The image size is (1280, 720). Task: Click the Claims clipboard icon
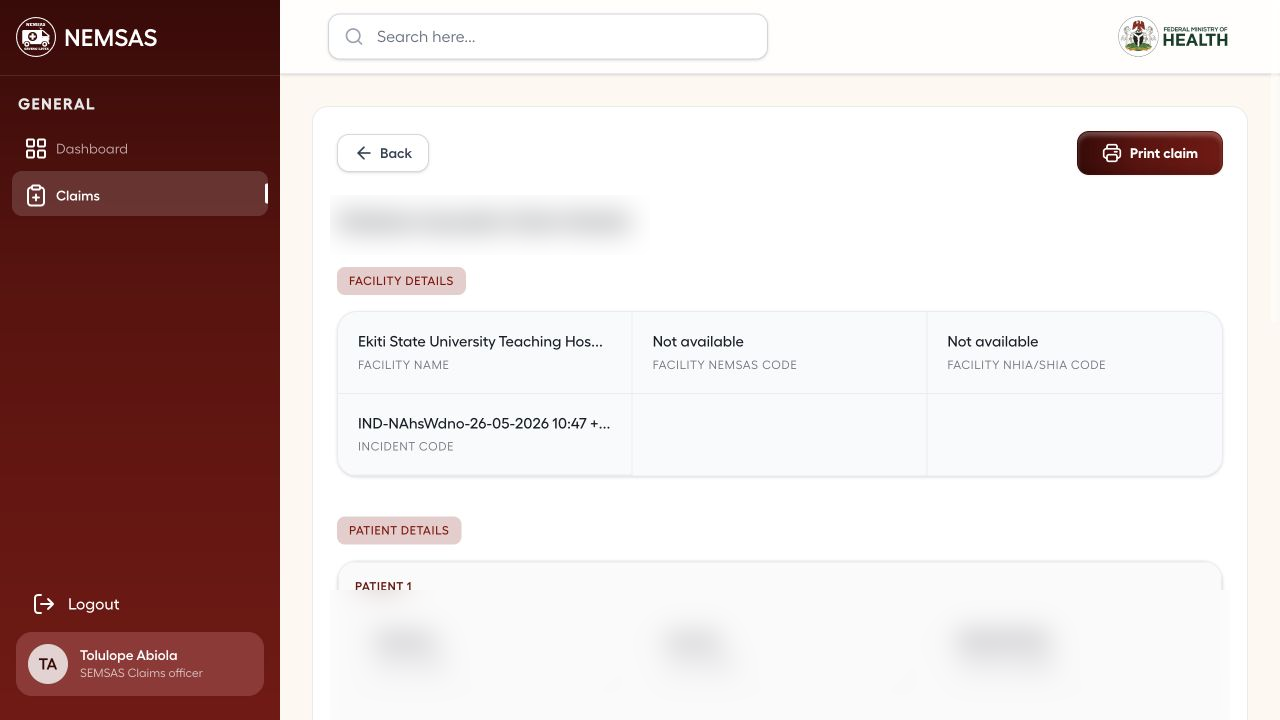(36, 196)
